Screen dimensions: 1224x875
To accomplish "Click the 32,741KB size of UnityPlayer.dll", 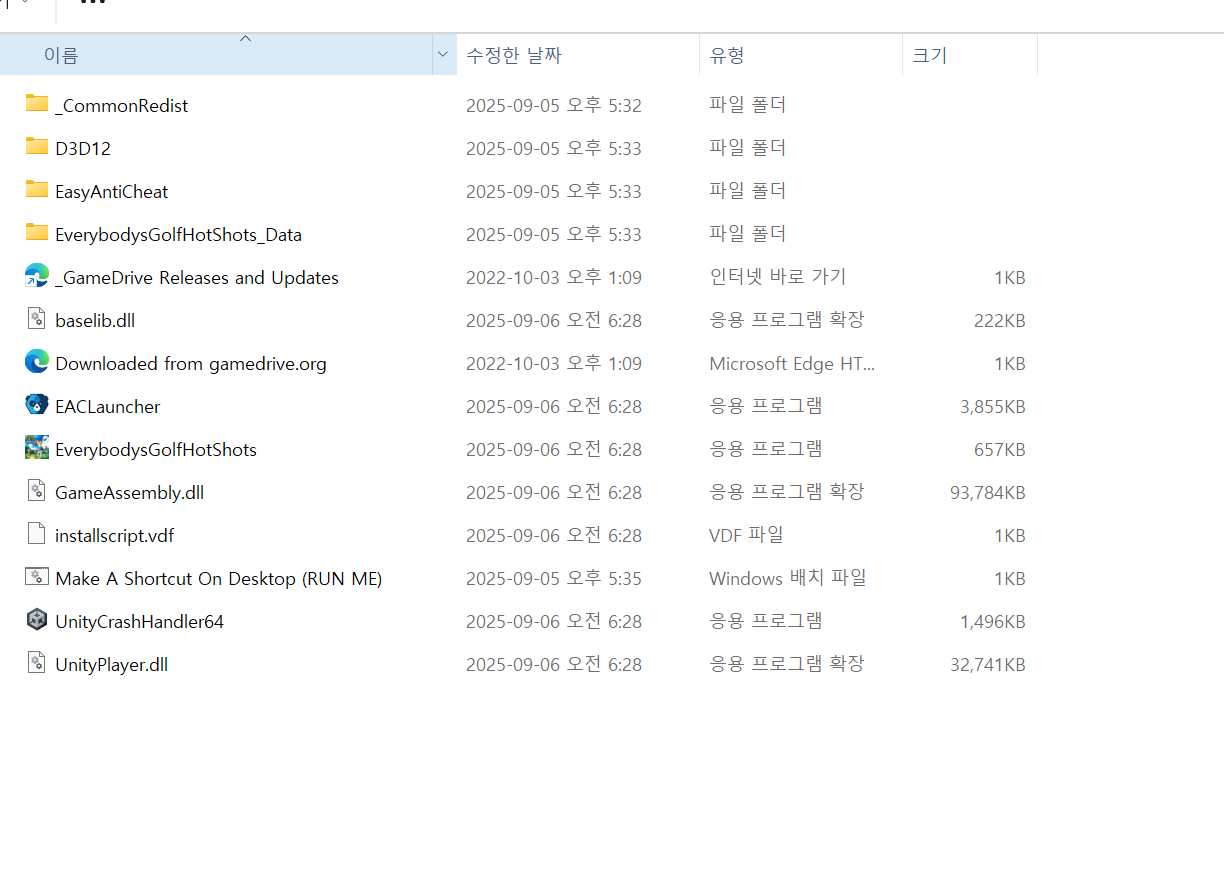I will coord(987,664).
